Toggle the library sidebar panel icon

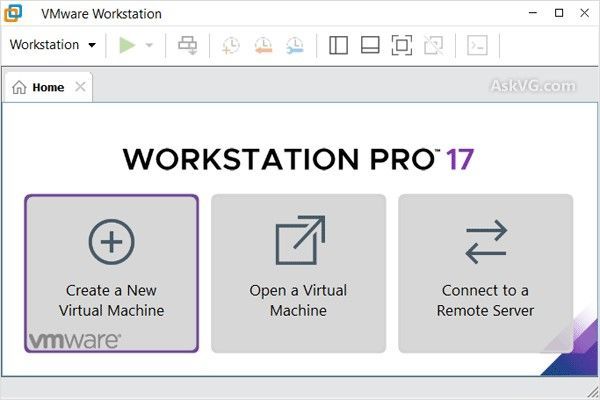tap(338, 45)
